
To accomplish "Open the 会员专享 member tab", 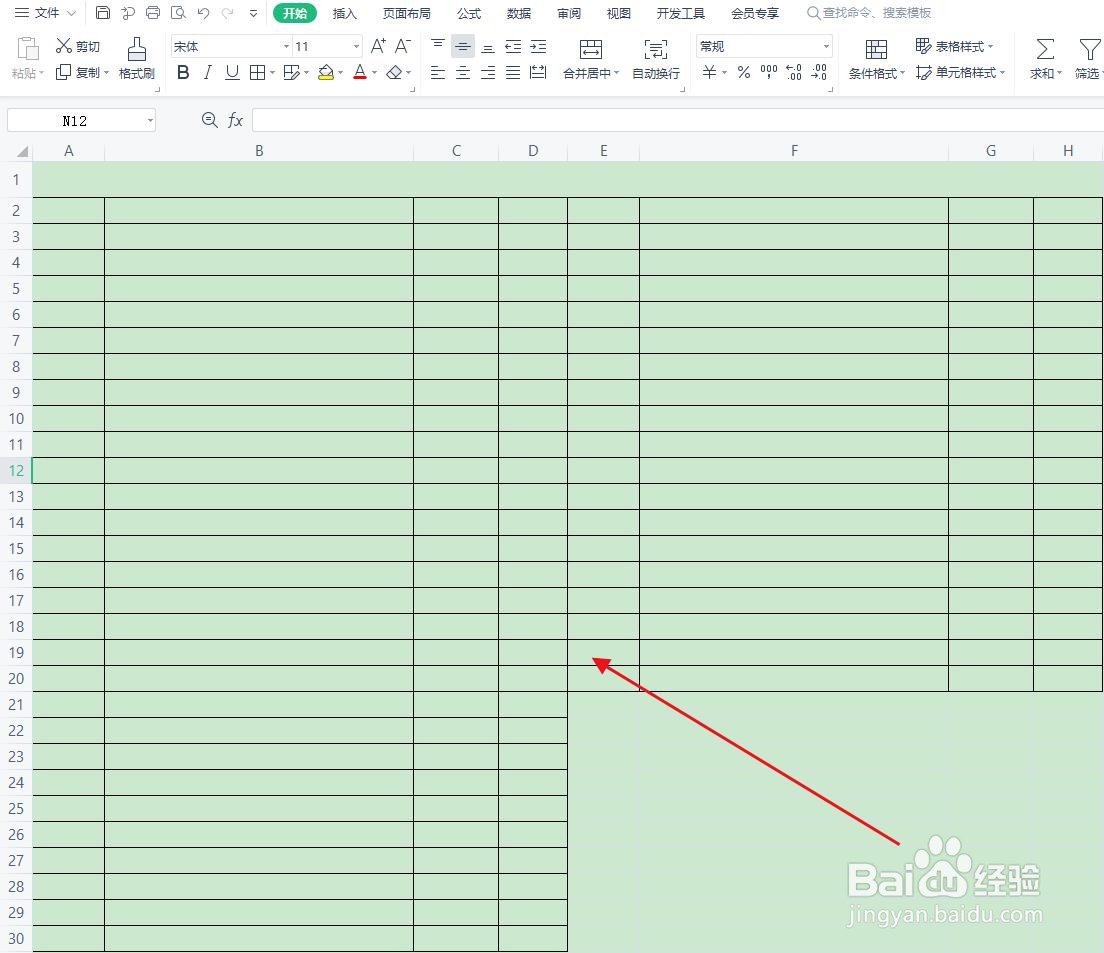I will click(x=755, y=13).
